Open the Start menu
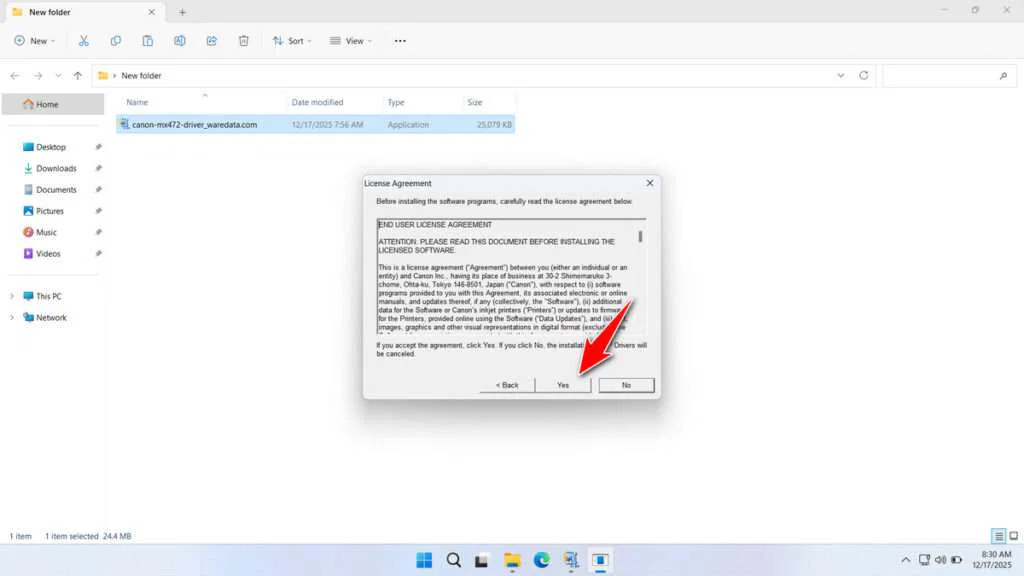The width and height of the screenshot is (1024, 576). [x=424, y=560]
